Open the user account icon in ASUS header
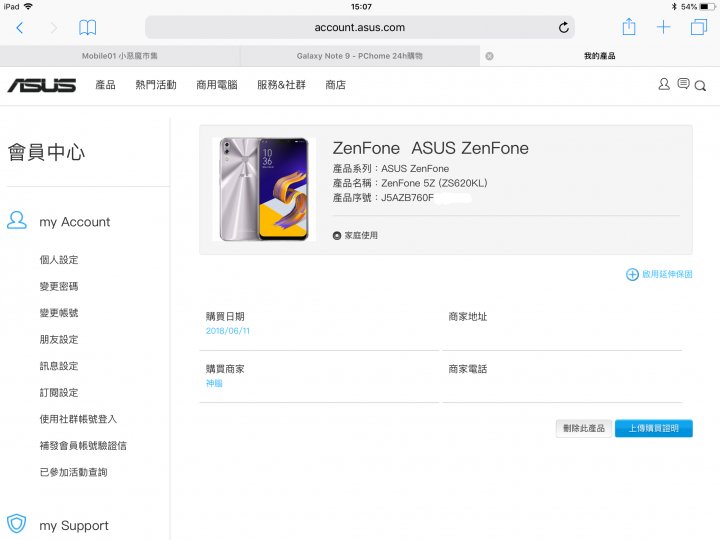The image size is (720, 540). pyautogui.click(x=664, y=84)
